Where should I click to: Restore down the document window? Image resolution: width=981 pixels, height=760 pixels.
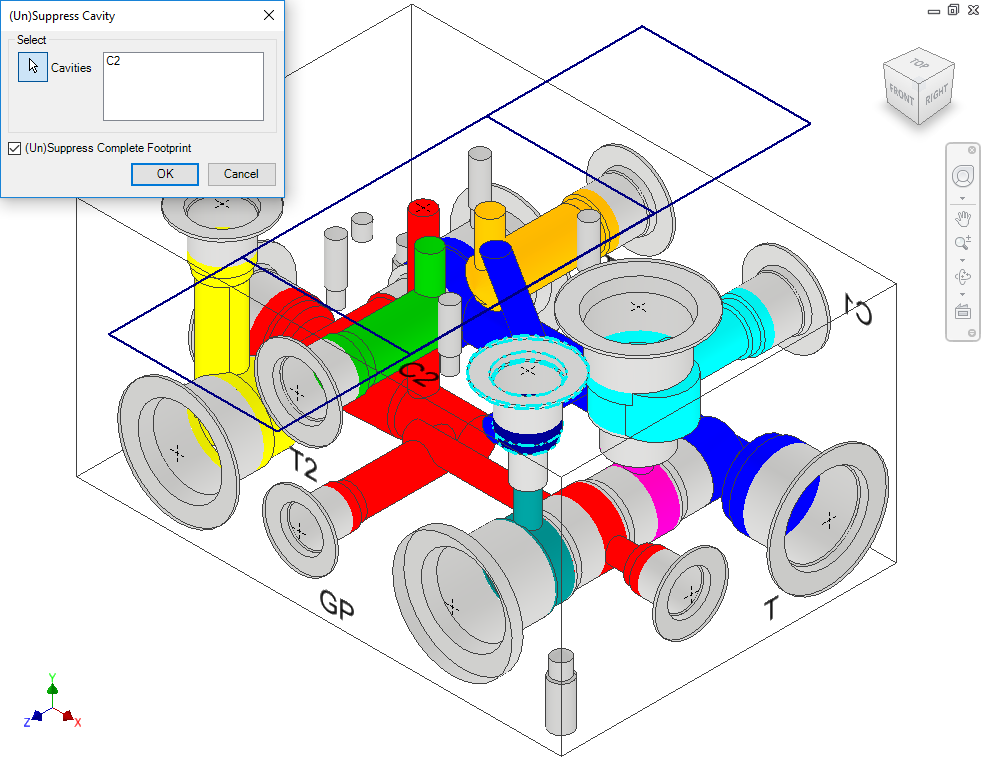coord(953,10)
